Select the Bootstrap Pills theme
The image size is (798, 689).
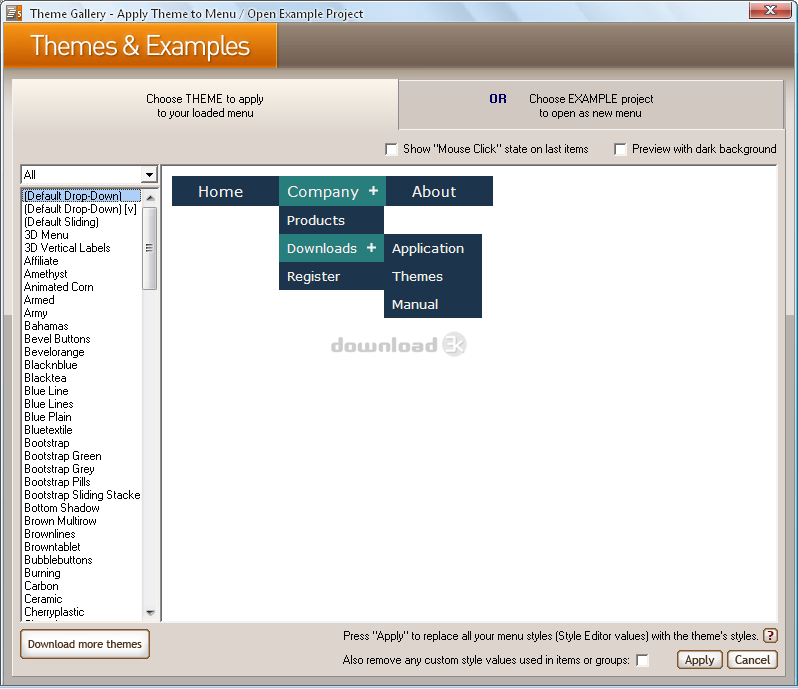[57, 482]
